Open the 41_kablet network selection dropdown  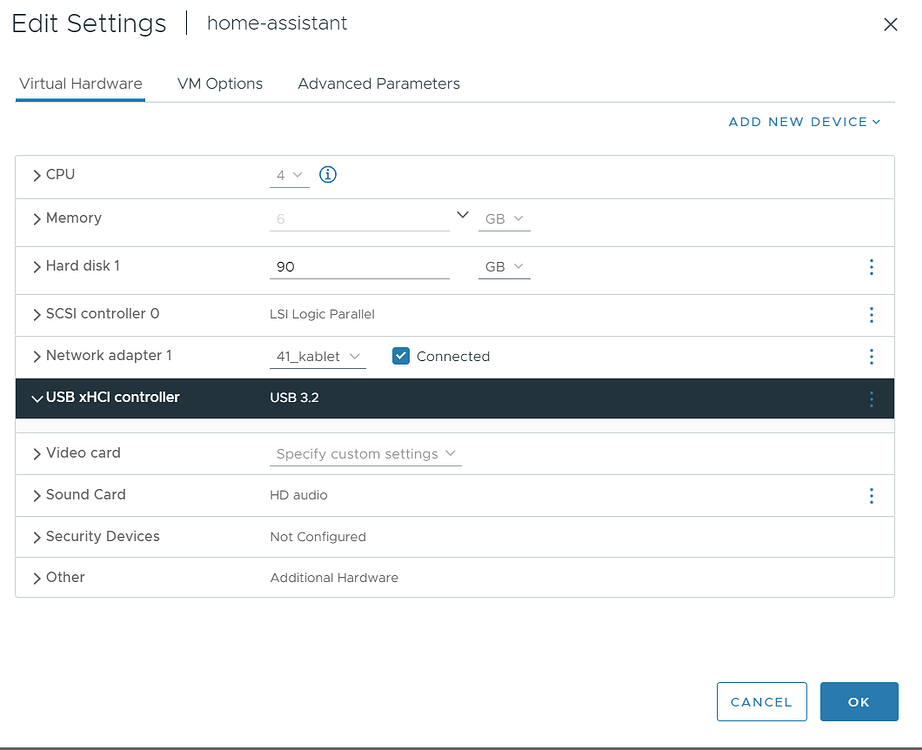tap(317, 356)
